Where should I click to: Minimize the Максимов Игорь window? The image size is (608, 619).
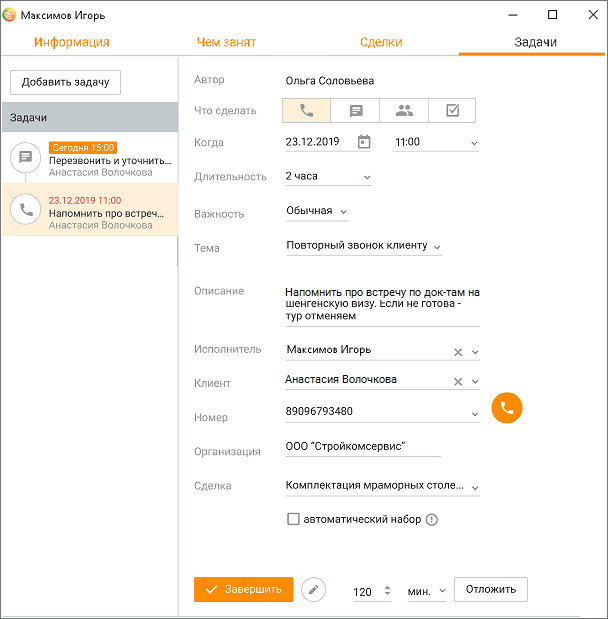(x=512, y=15)
